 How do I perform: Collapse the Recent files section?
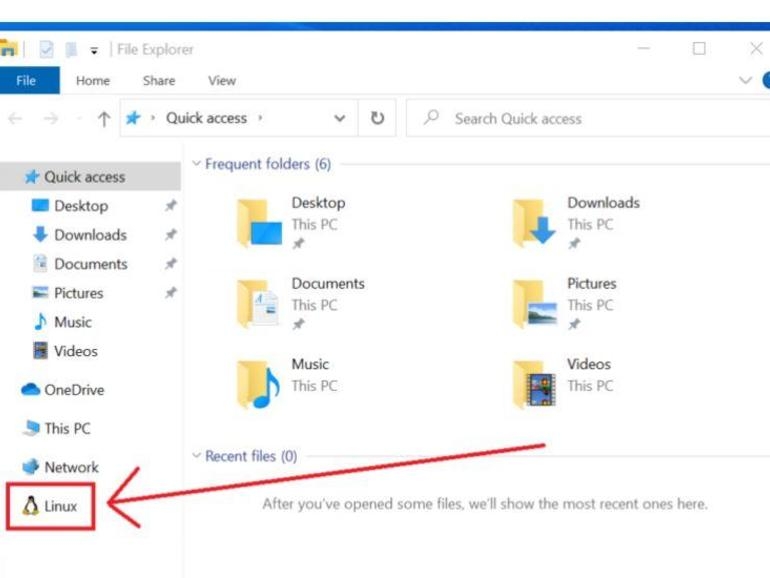196,455
